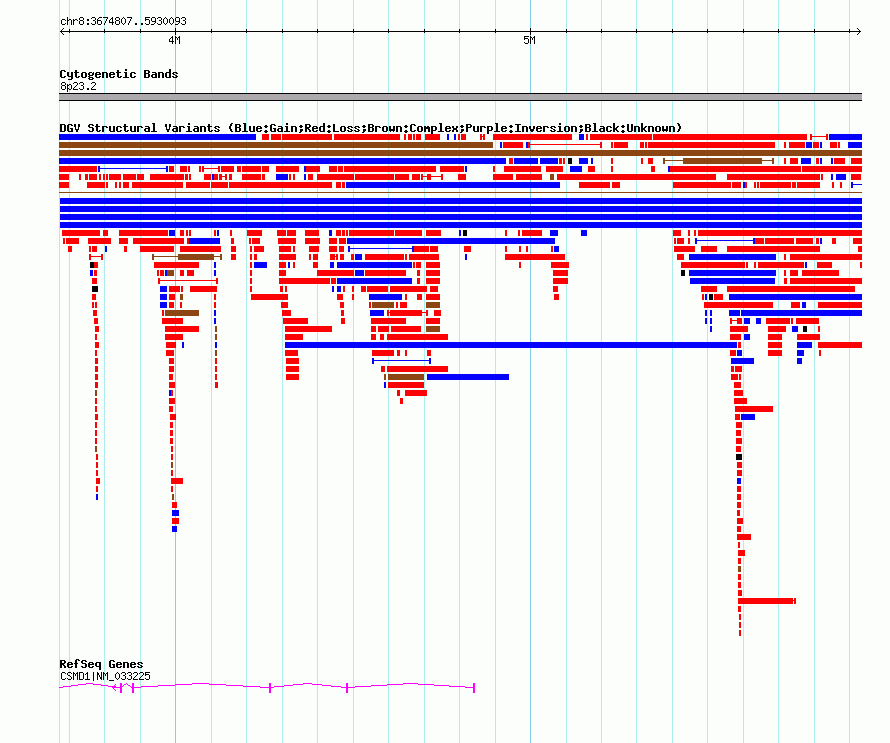Click the 4M ruler tick label
The image size is (890, 743).
pos(174,40)
